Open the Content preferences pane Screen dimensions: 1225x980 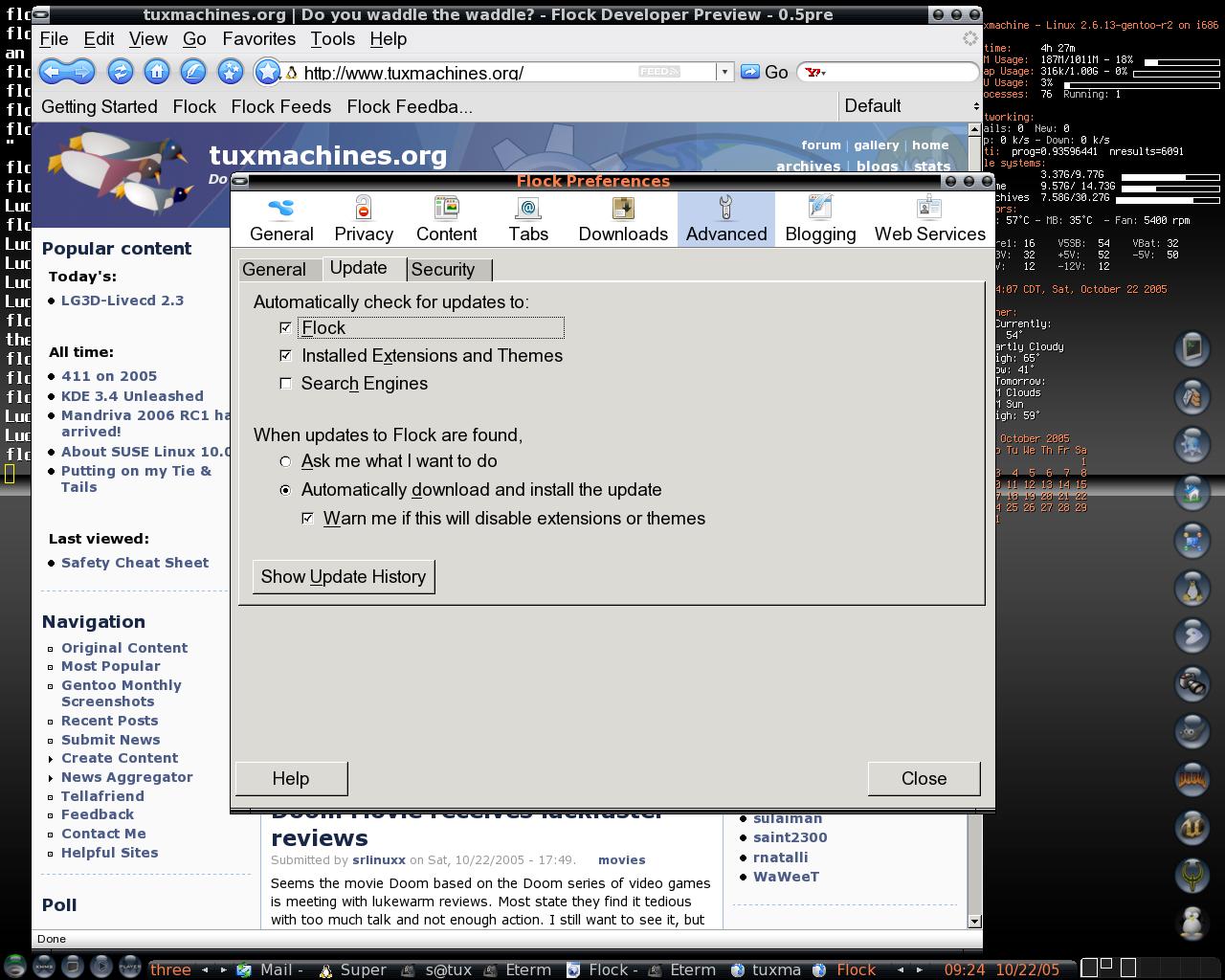click(x=446, y=219)
